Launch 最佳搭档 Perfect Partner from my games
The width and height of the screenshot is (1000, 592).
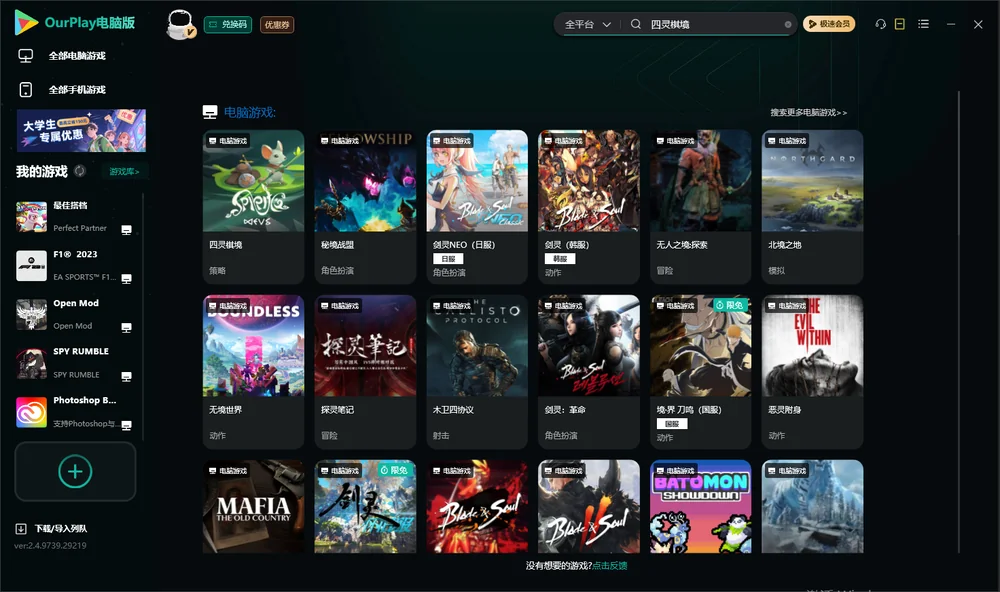click(74, 217)
